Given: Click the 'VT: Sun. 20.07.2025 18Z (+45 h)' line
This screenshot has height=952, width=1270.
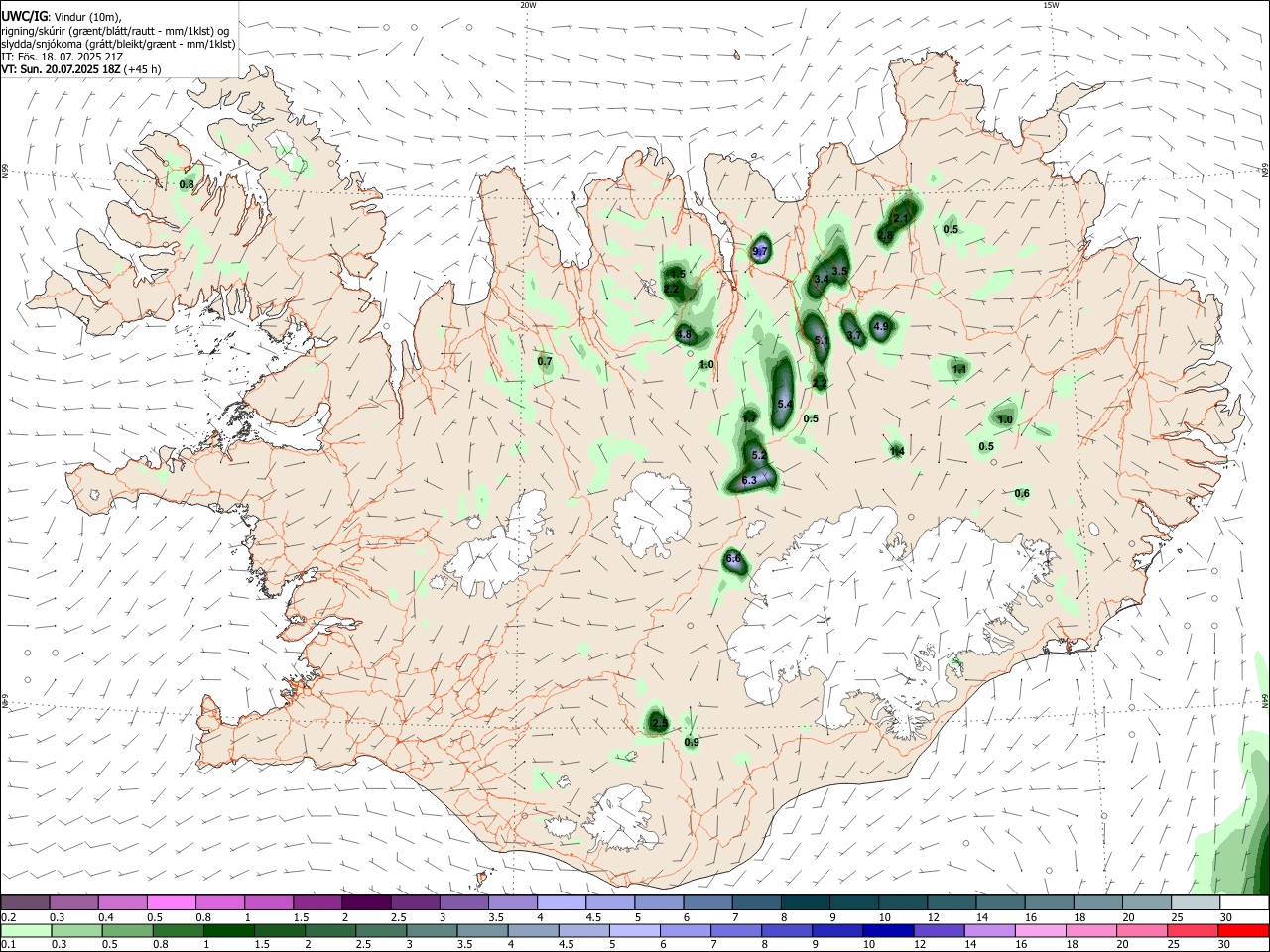Looking at the screenshot, I should tap(80, 69).
